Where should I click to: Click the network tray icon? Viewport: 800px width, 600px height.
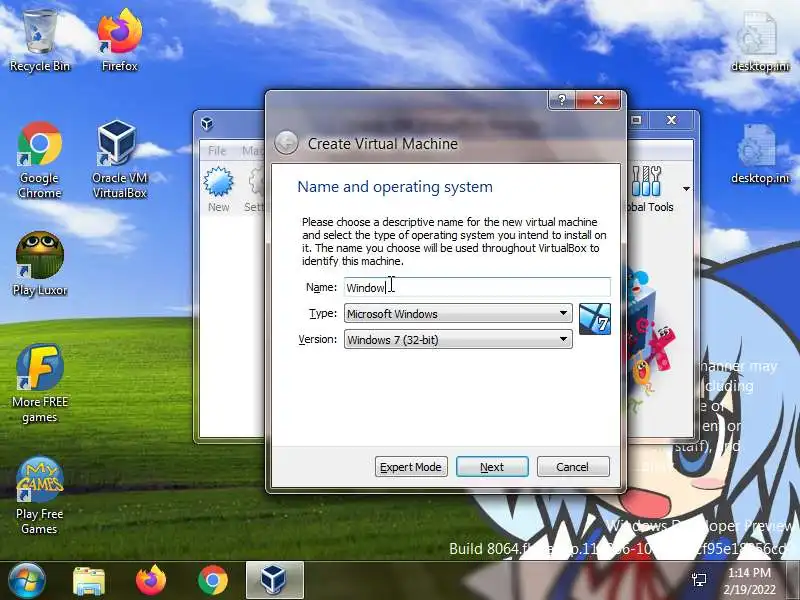(x=699, y=579)
